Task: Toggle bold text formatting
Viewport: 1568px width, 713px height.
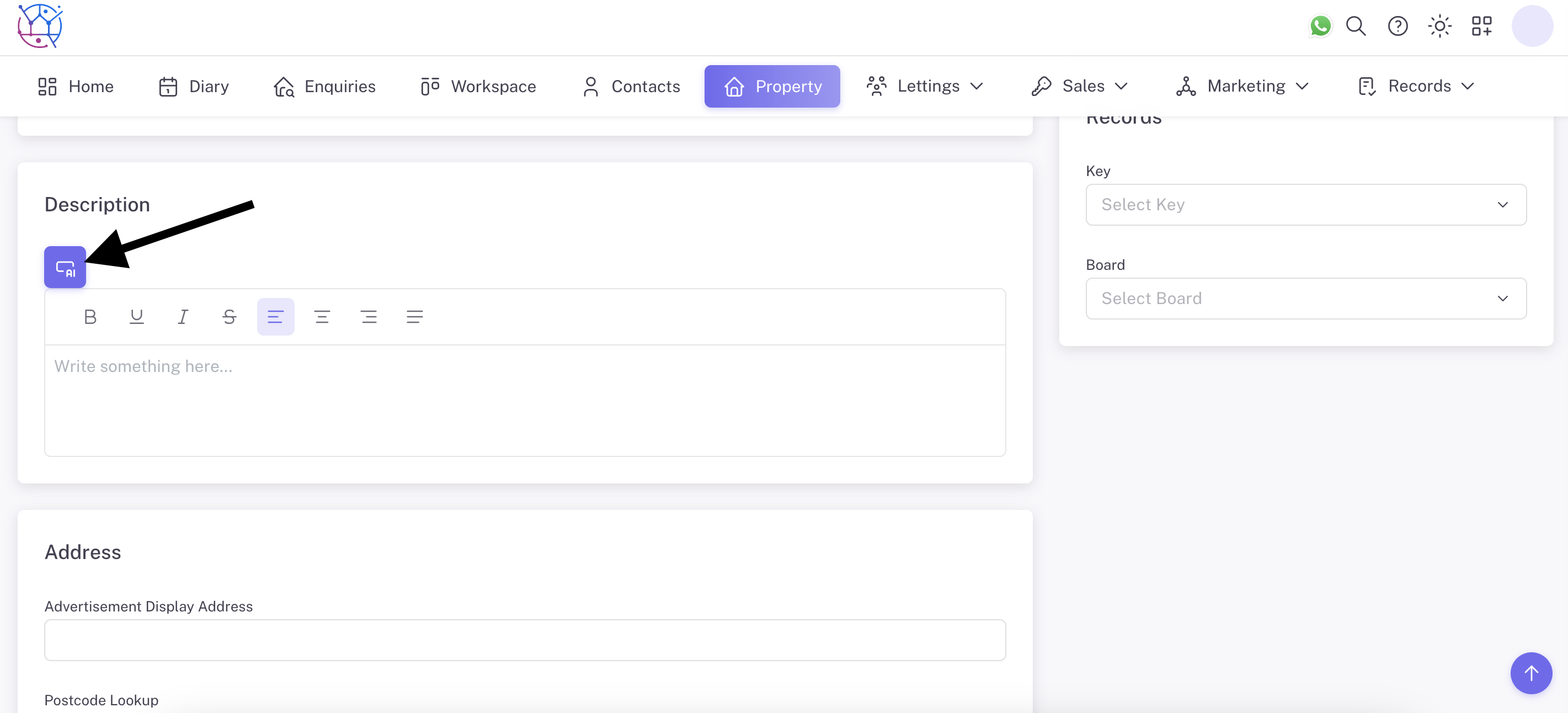Action: (90, 317)
